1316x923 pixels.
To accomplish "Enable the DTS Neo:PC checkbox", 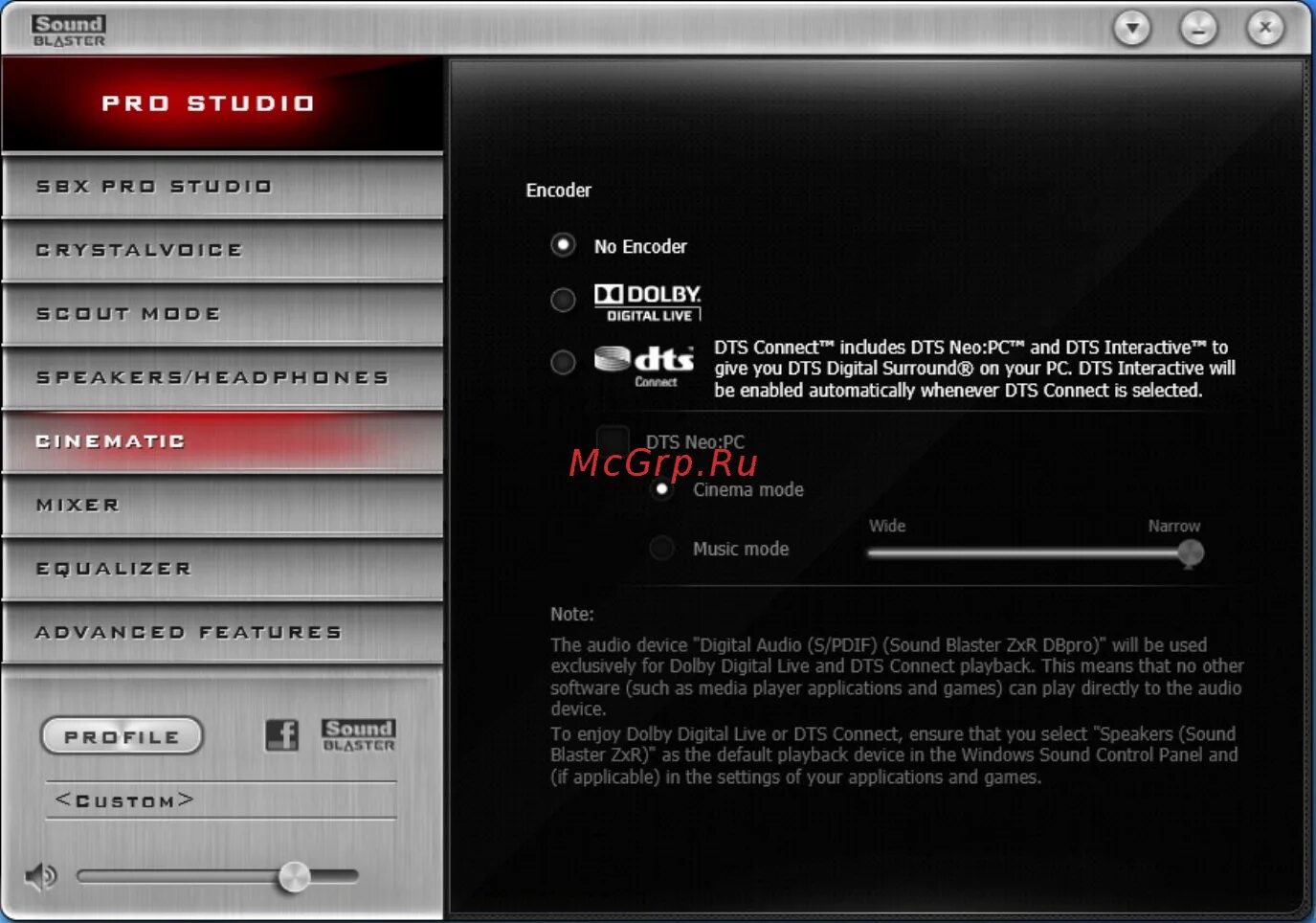I will coord(613,441).
